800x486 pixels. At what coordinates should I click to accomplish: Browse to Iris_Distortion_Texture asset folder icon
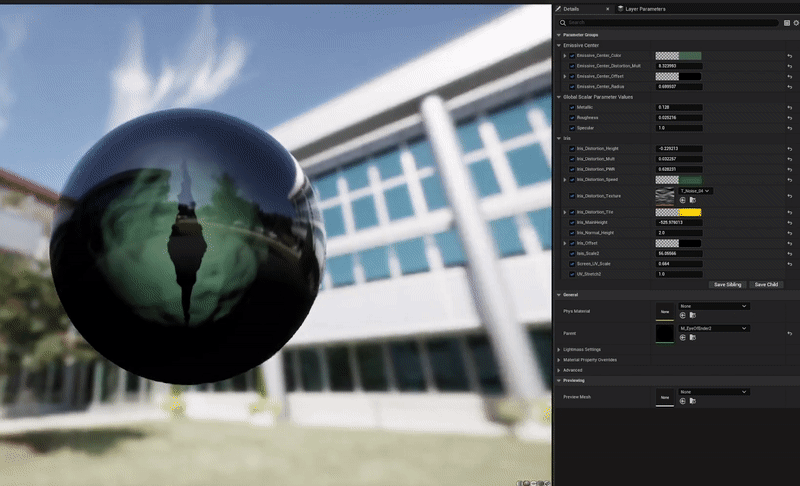(692, 200)
